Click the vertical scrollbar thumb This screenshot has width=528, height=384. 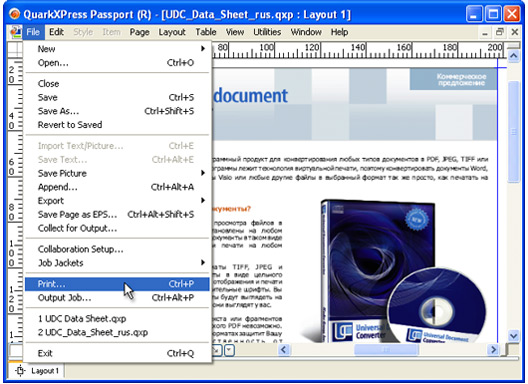[513, 132]
